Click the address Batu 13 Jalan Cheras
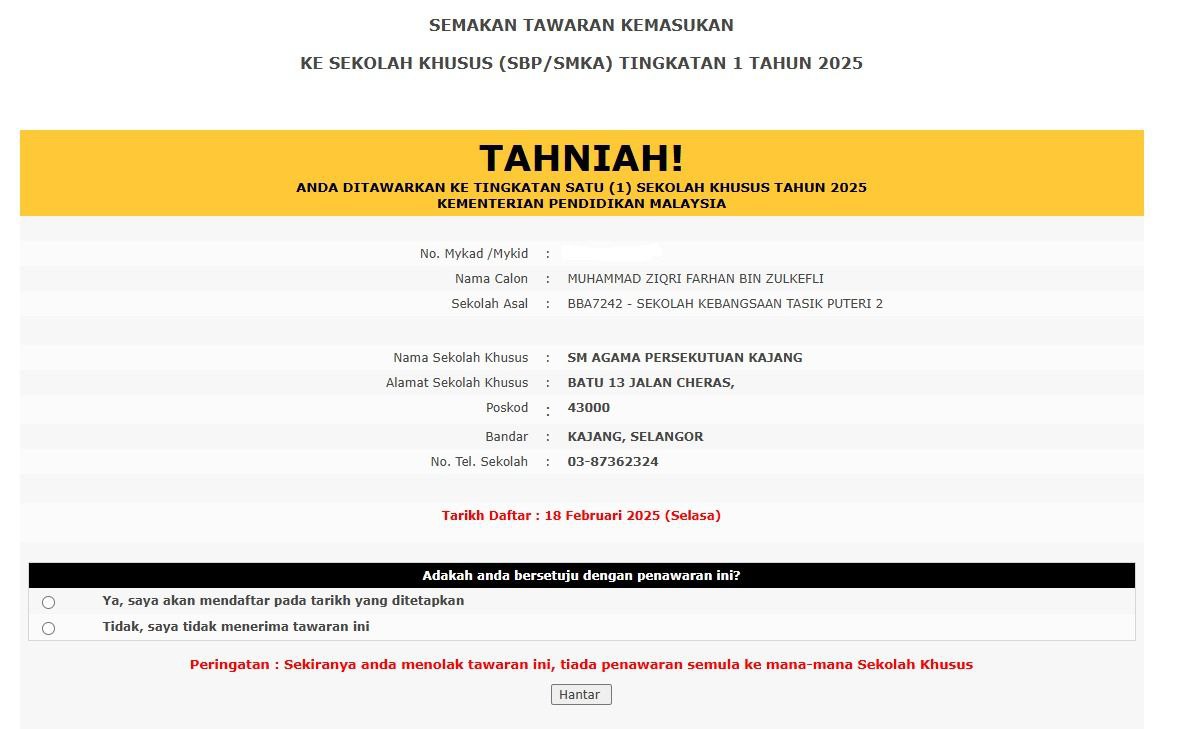The width and height of the screenshot is (1177, 729). tap(651, 383)
